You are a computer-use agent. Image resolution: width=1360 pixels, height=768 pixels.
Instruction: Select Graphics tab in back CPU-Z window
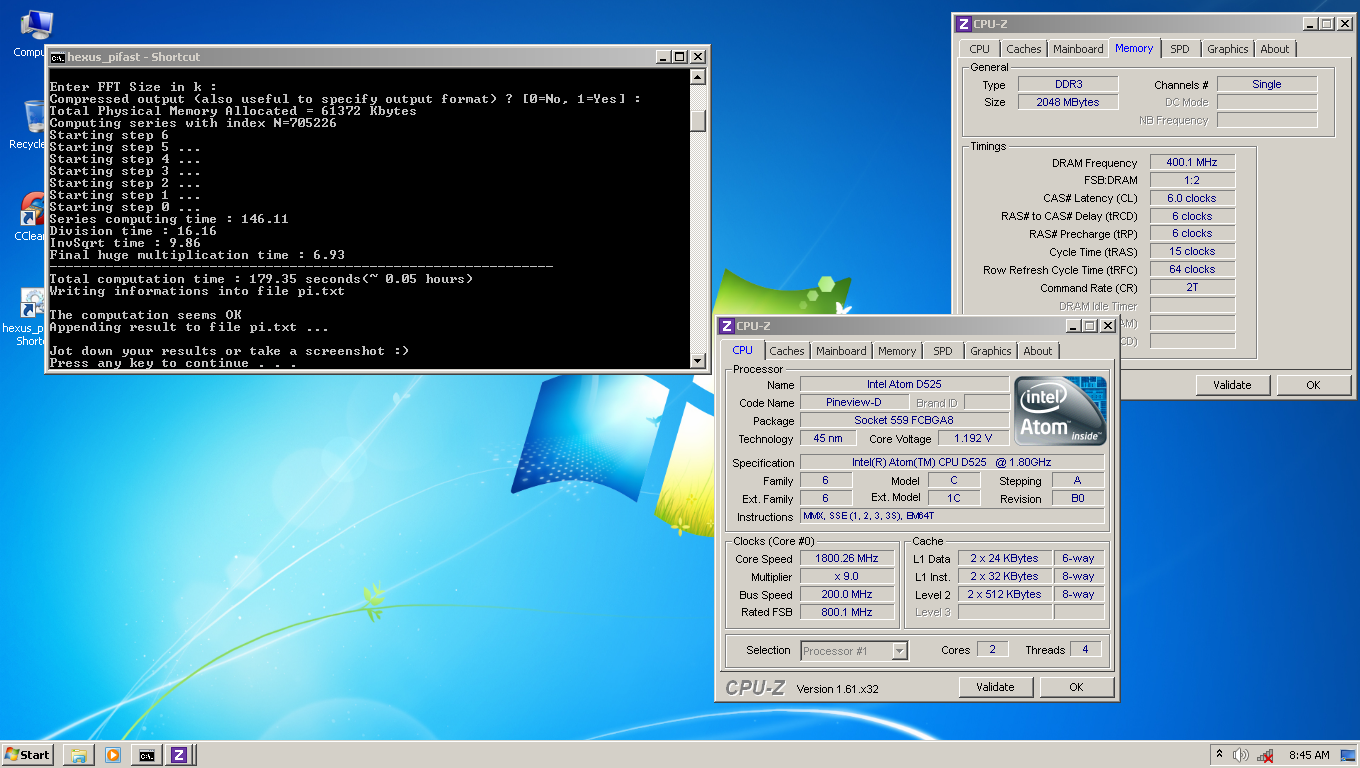(x=1228, y=49)
